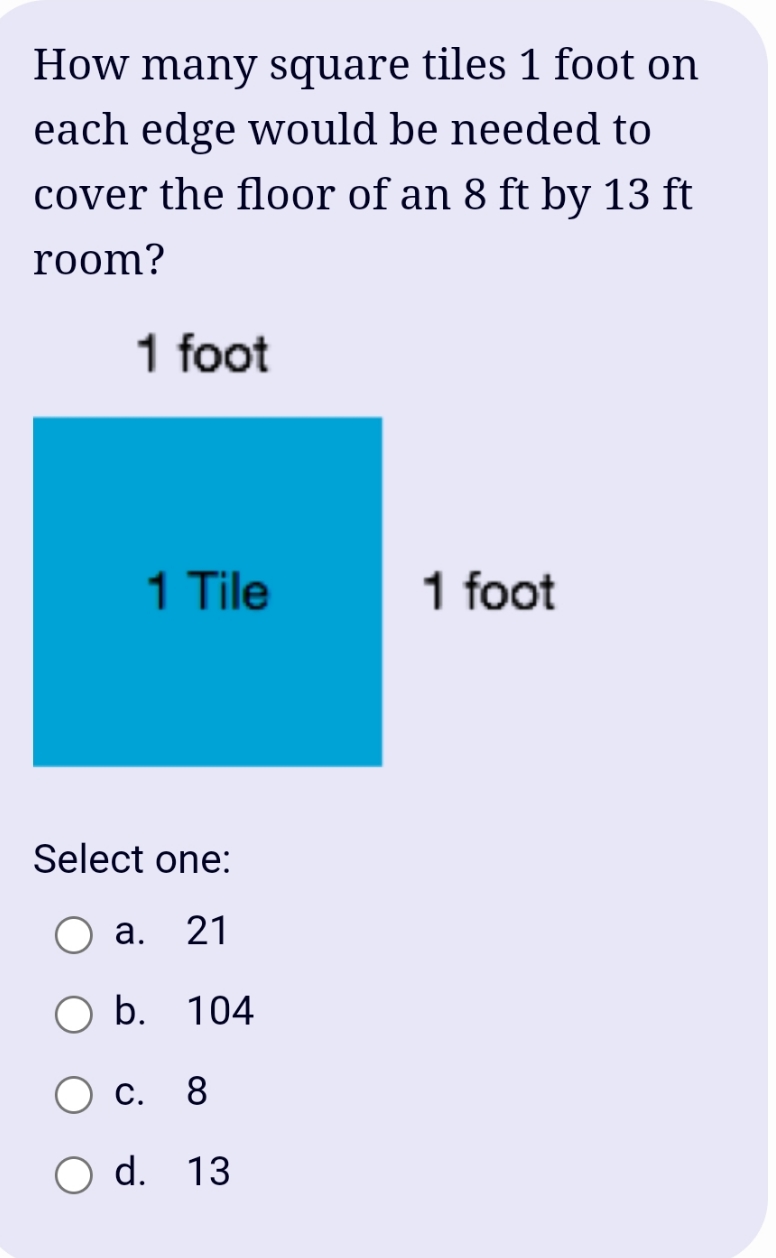This screenshot has height=1258, width=776.
Task: Click the '1 foot' label beside the tile
Action: tap(489, 593)
